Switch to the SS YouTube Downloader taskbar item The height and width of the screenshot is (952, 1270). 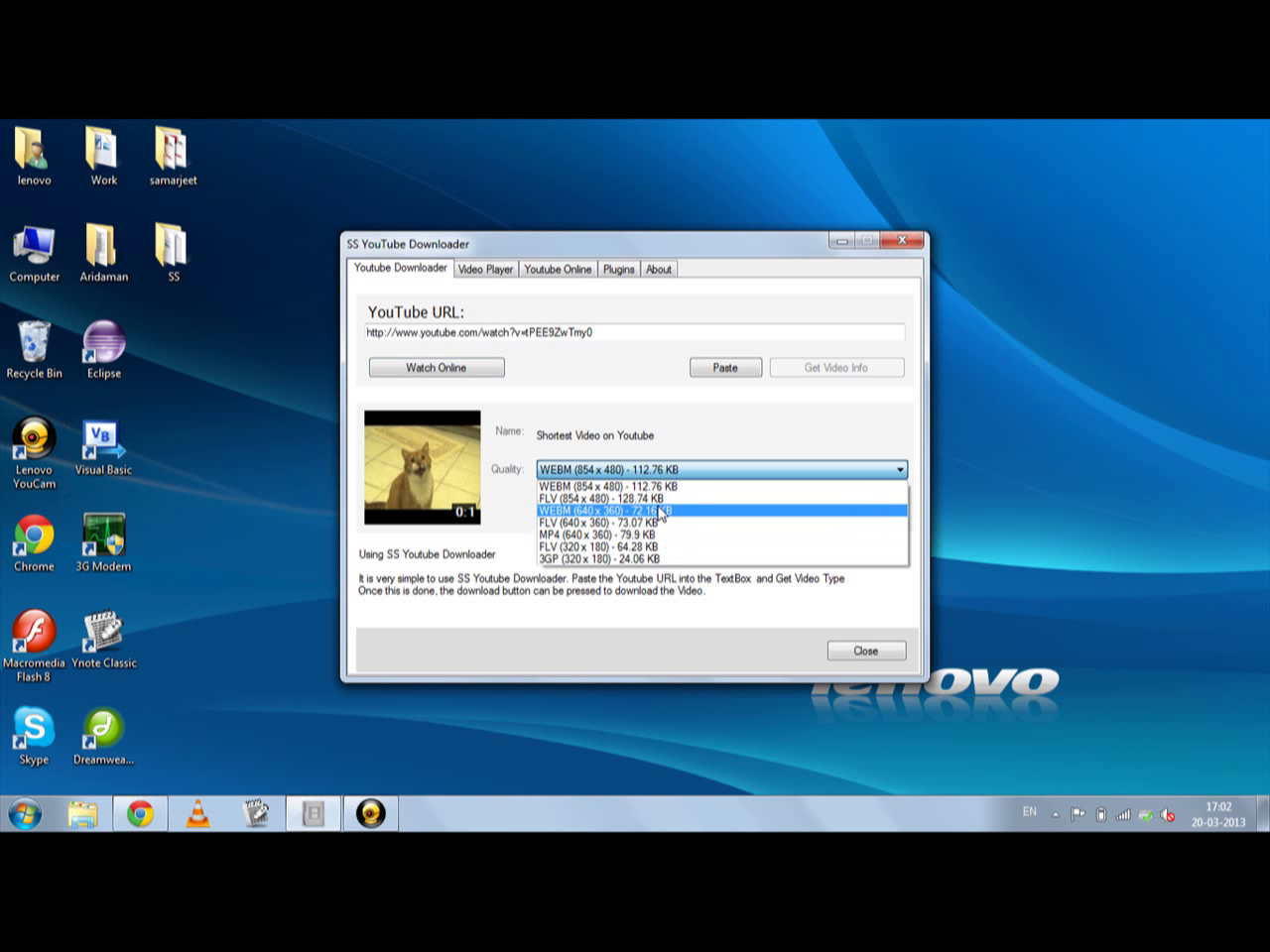314,814
